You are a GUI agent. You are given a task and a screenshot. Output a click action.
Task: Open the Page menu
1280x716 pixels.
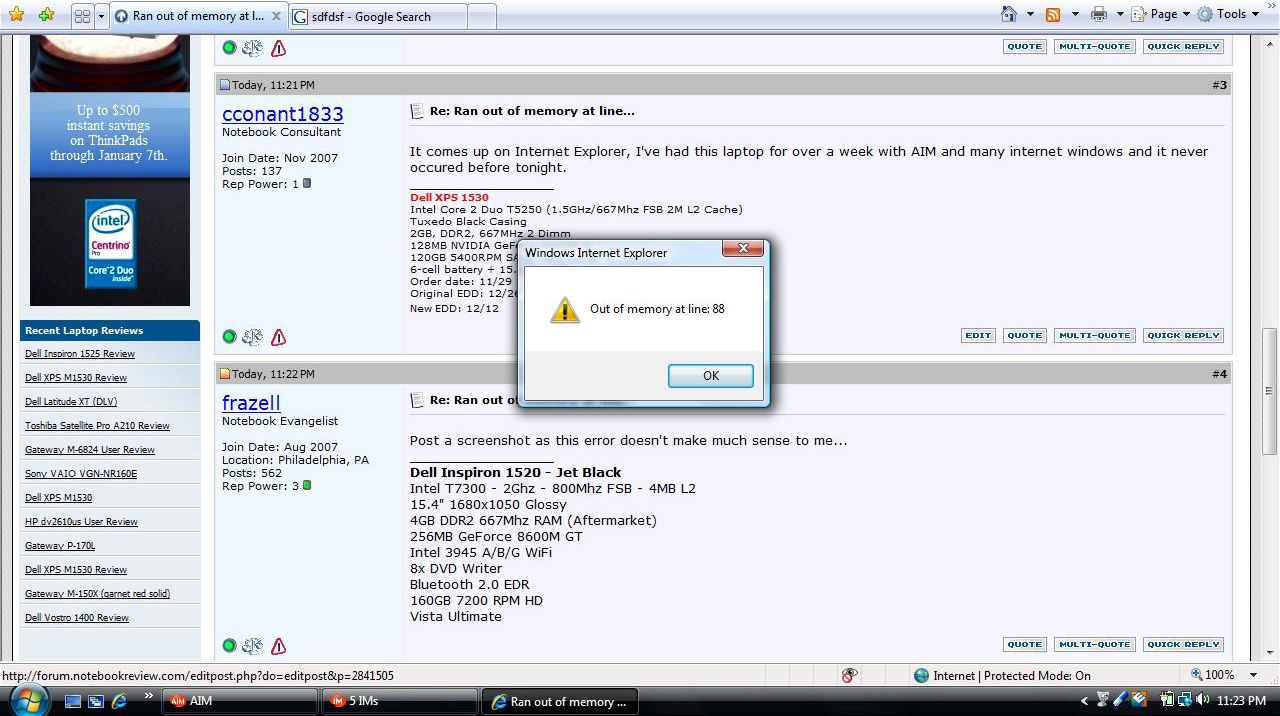point(1161,14)
